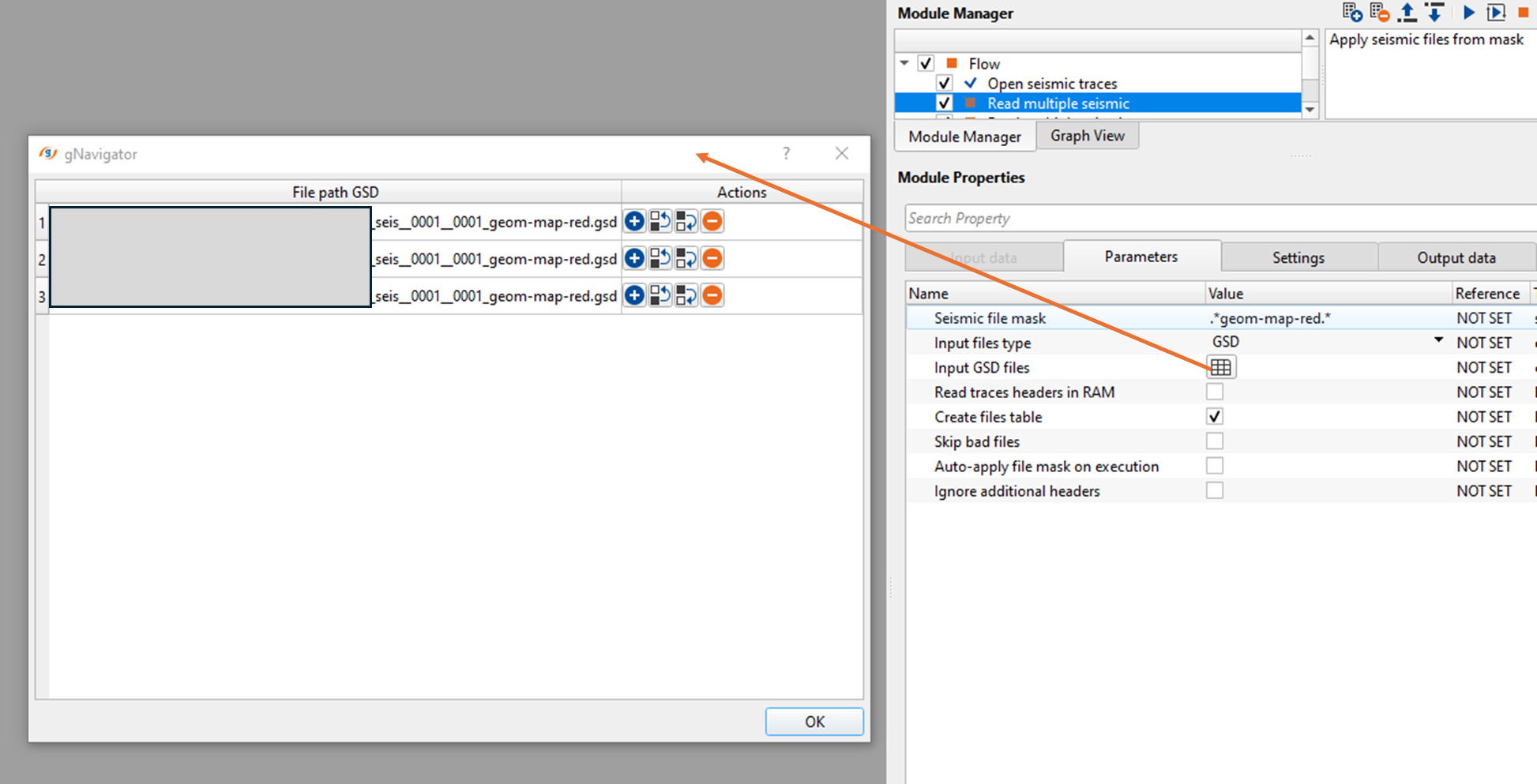Screen dimensions: 1537x784
Task: Run flow in loop mode icon
Action: tap(1496, 13)
